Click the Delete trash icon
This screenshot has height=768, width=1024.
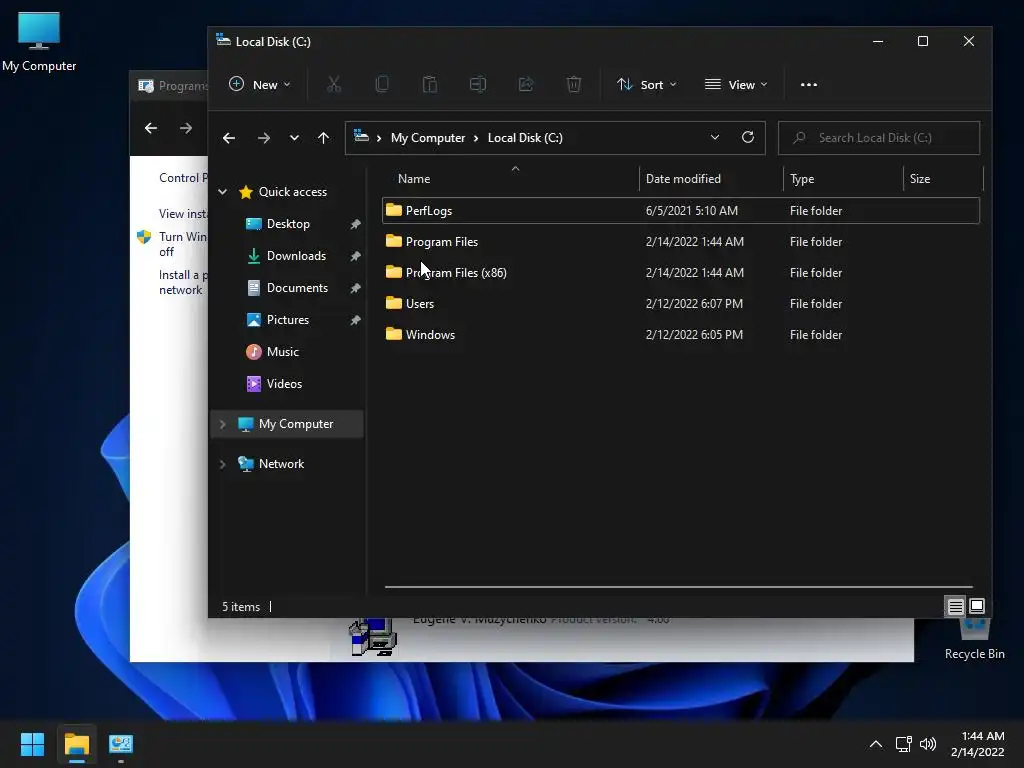[573, 84]
